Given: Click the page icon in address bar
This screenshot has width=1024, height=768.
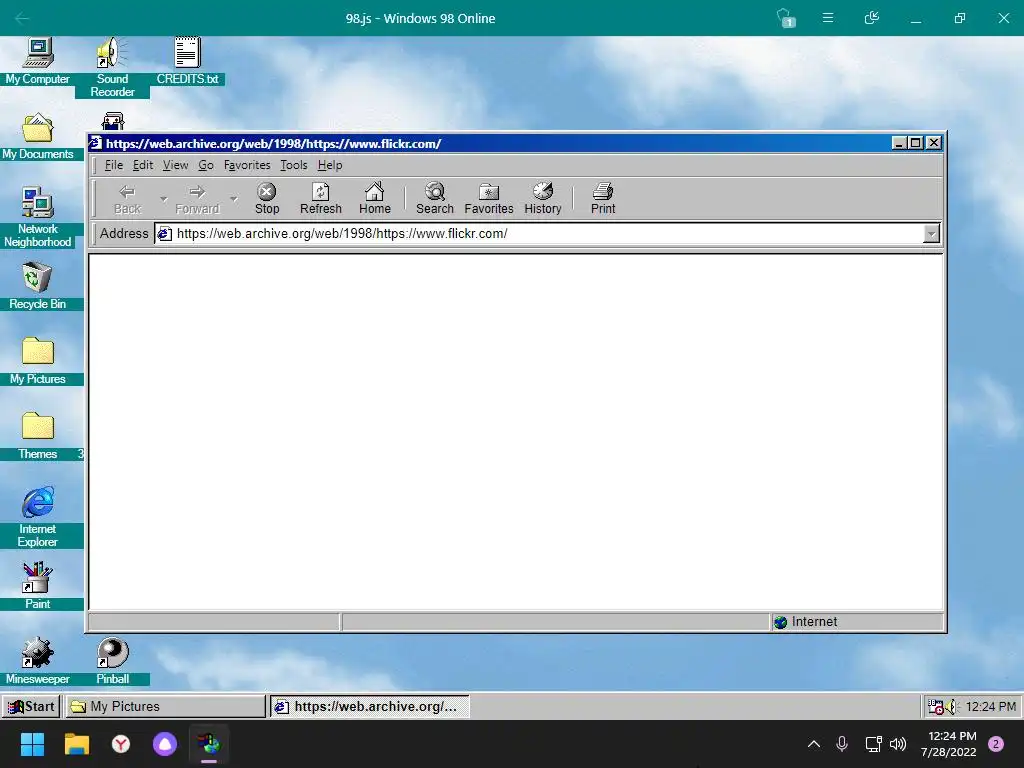Looking at the screenshot, I should (x=165, y=234).
